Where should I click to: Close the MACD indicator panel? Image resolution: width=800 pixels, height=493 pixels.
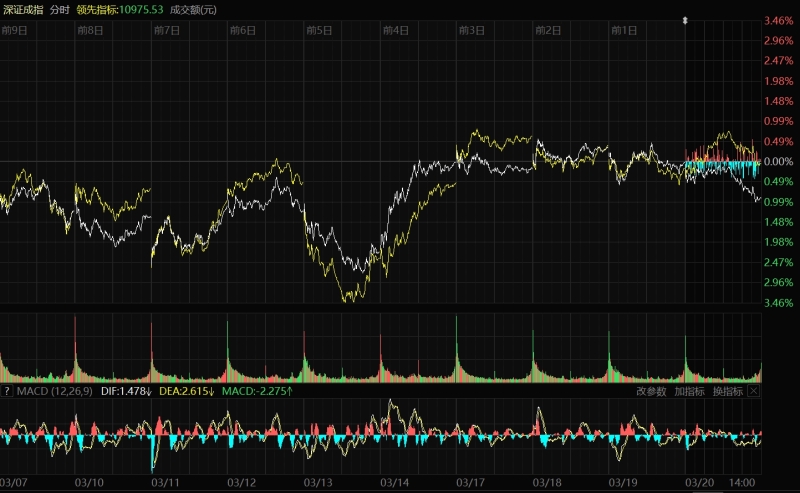(x=754, y=391)
